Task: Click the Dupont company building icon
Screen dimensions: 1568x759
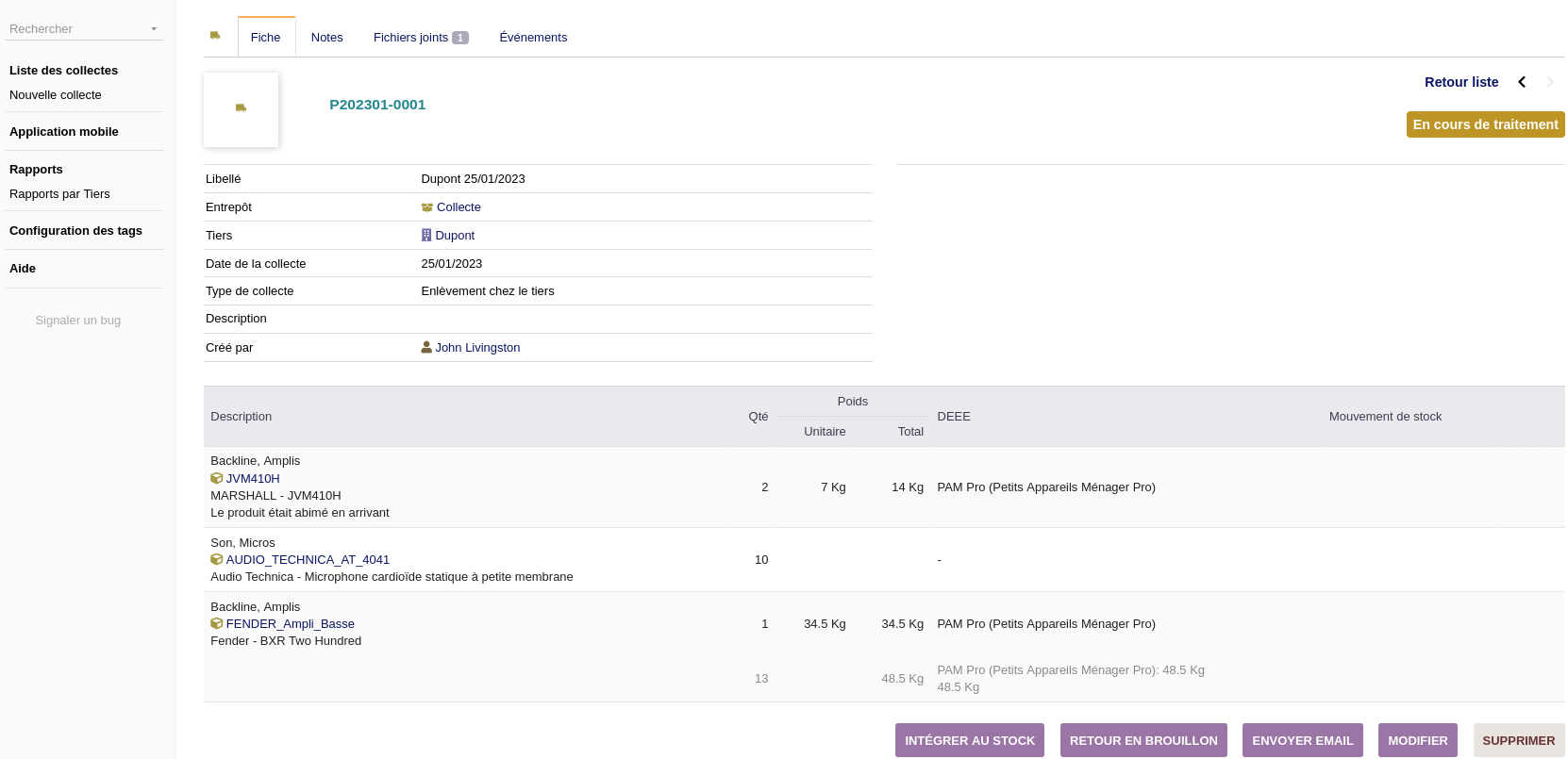Action: (426, 236)
